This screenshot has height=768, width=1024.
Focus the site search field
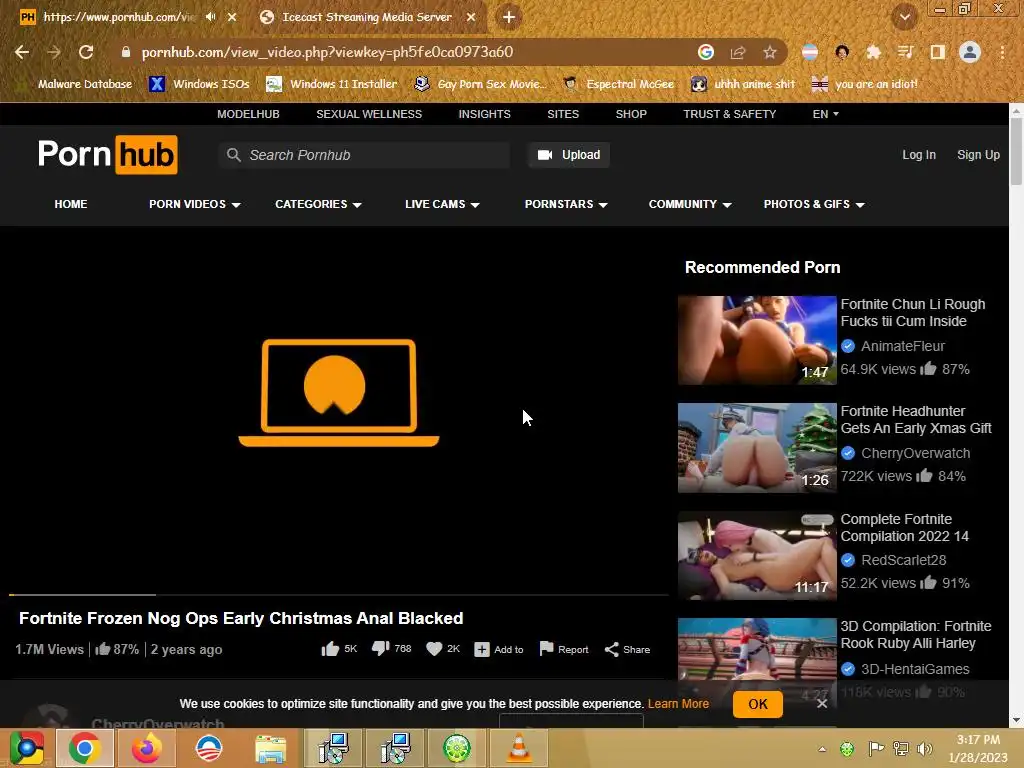(364, 155)
